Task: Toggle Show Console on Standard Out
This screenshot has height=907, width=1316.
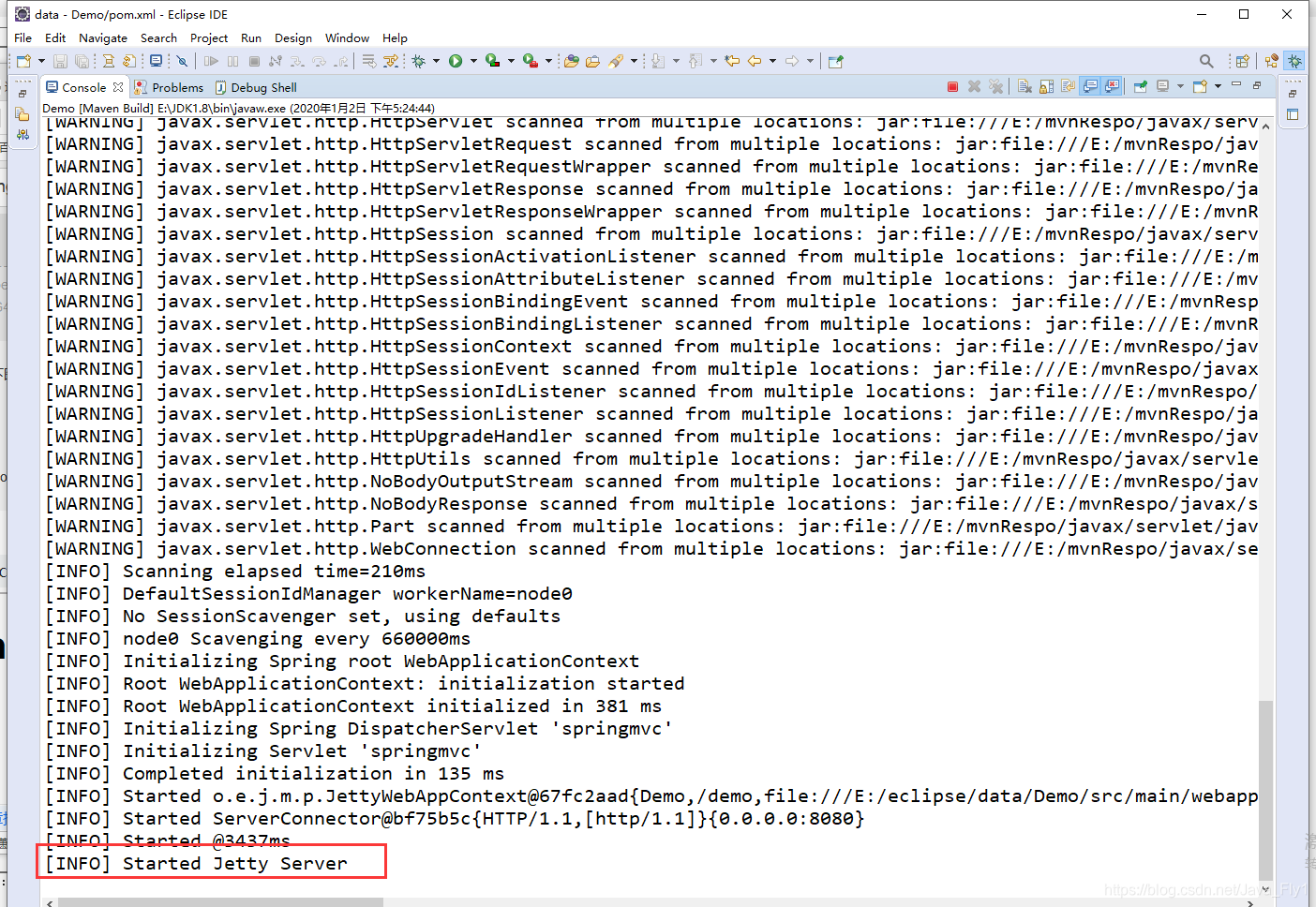Action: point(1090,86)
